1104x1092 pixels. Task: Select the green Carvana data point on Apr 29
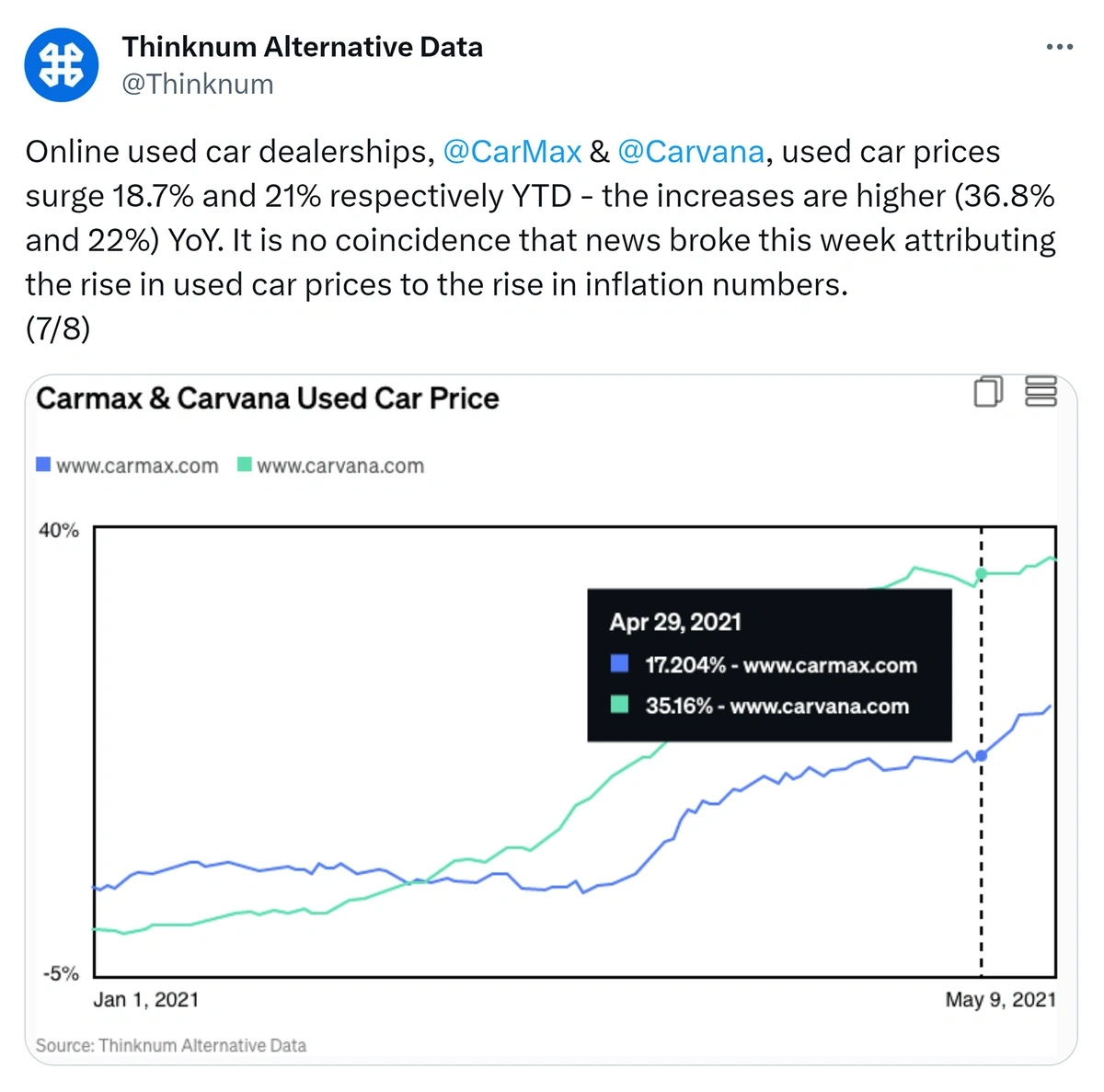pos(981,573)
